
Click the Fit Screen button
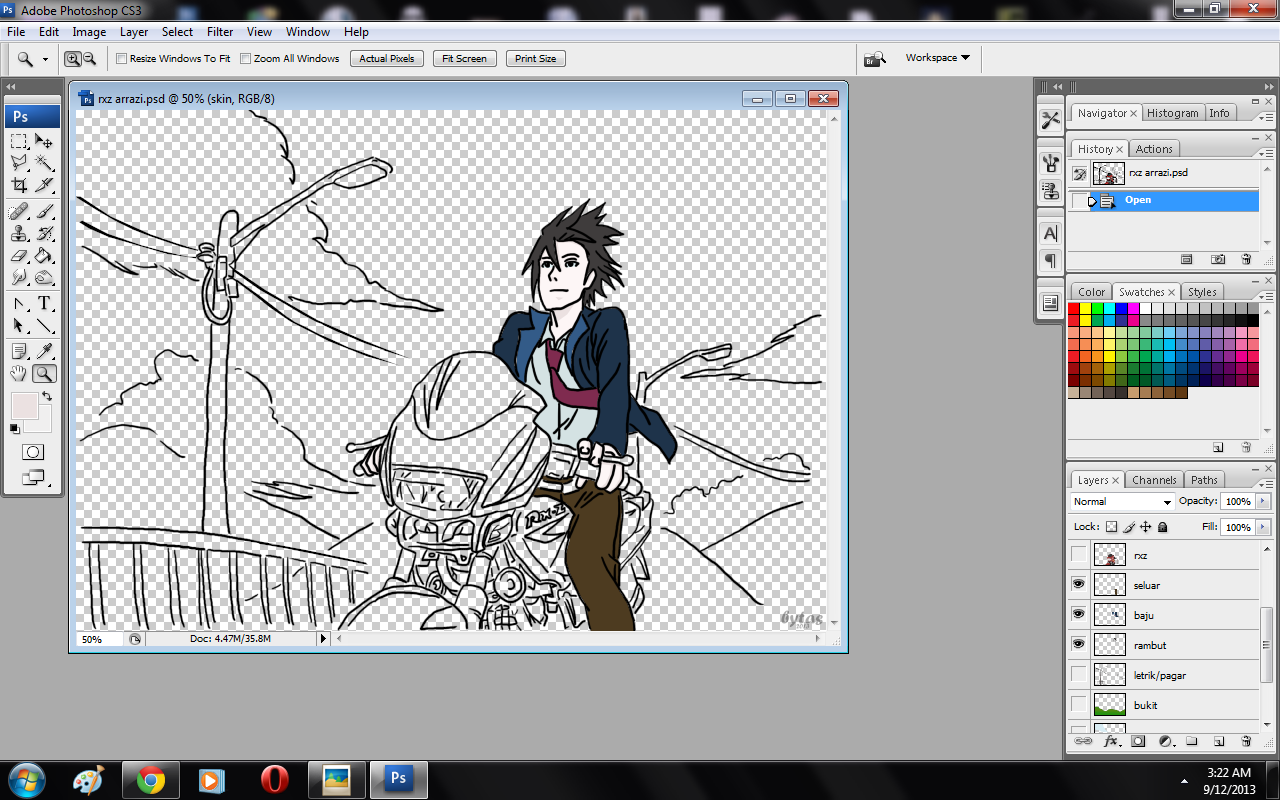point(465,59)
